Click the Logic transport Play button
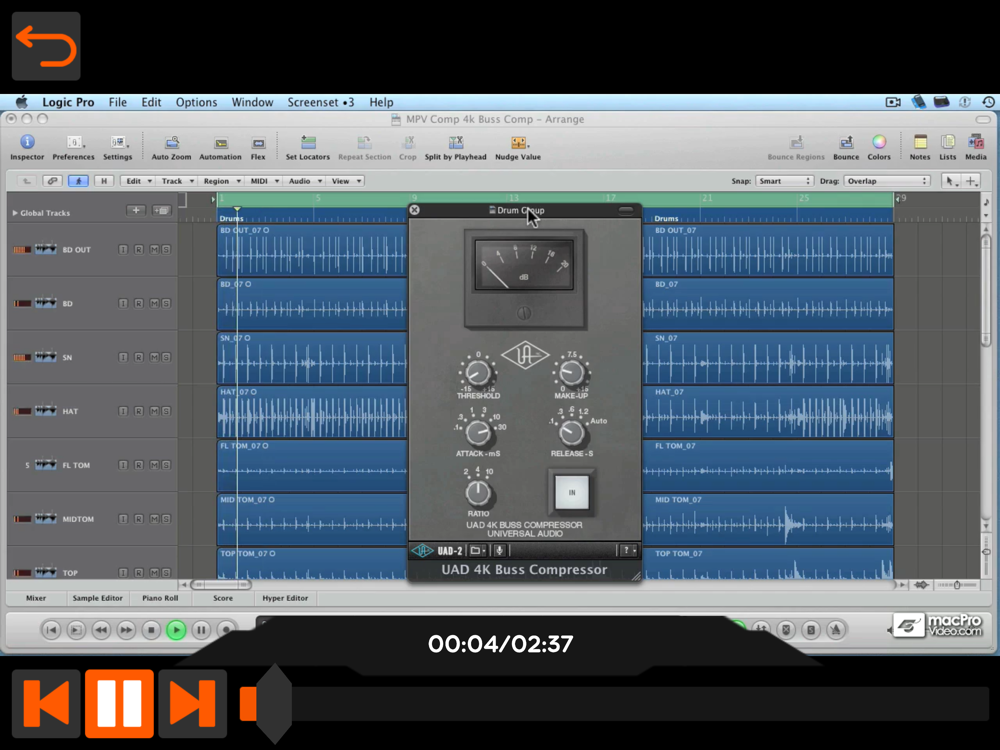The image size is (1000, 750). pos(176,630)
